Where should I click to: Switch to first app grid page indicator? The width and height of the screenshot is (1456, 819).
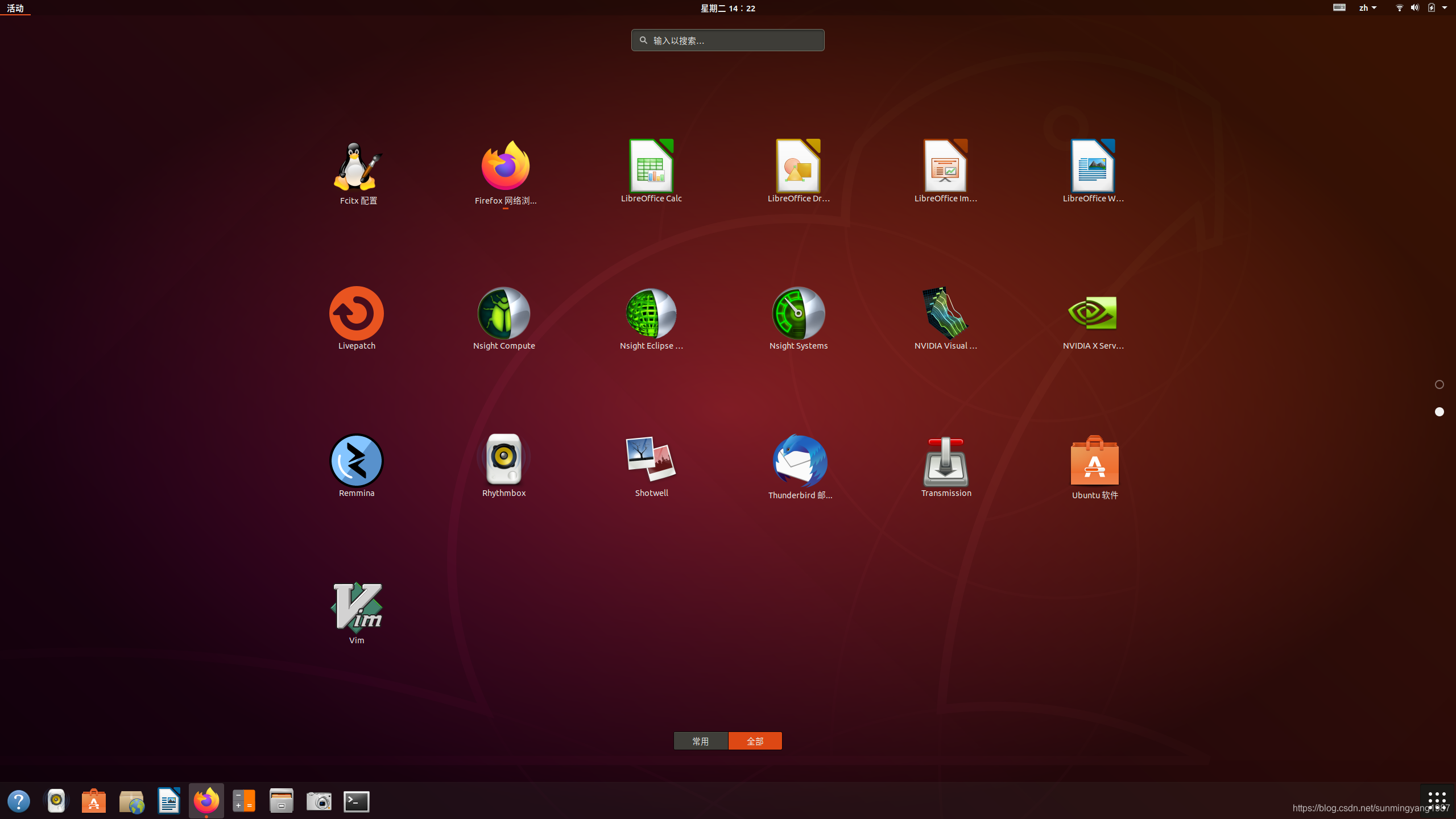point(1440,385)
